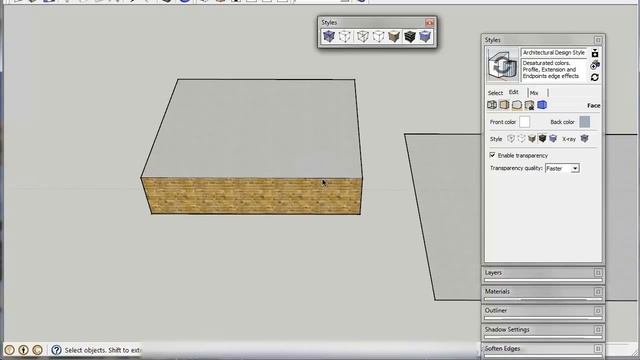Click the update style refresh arrows icon
640x360 pixels.
[x=595, y=77]
